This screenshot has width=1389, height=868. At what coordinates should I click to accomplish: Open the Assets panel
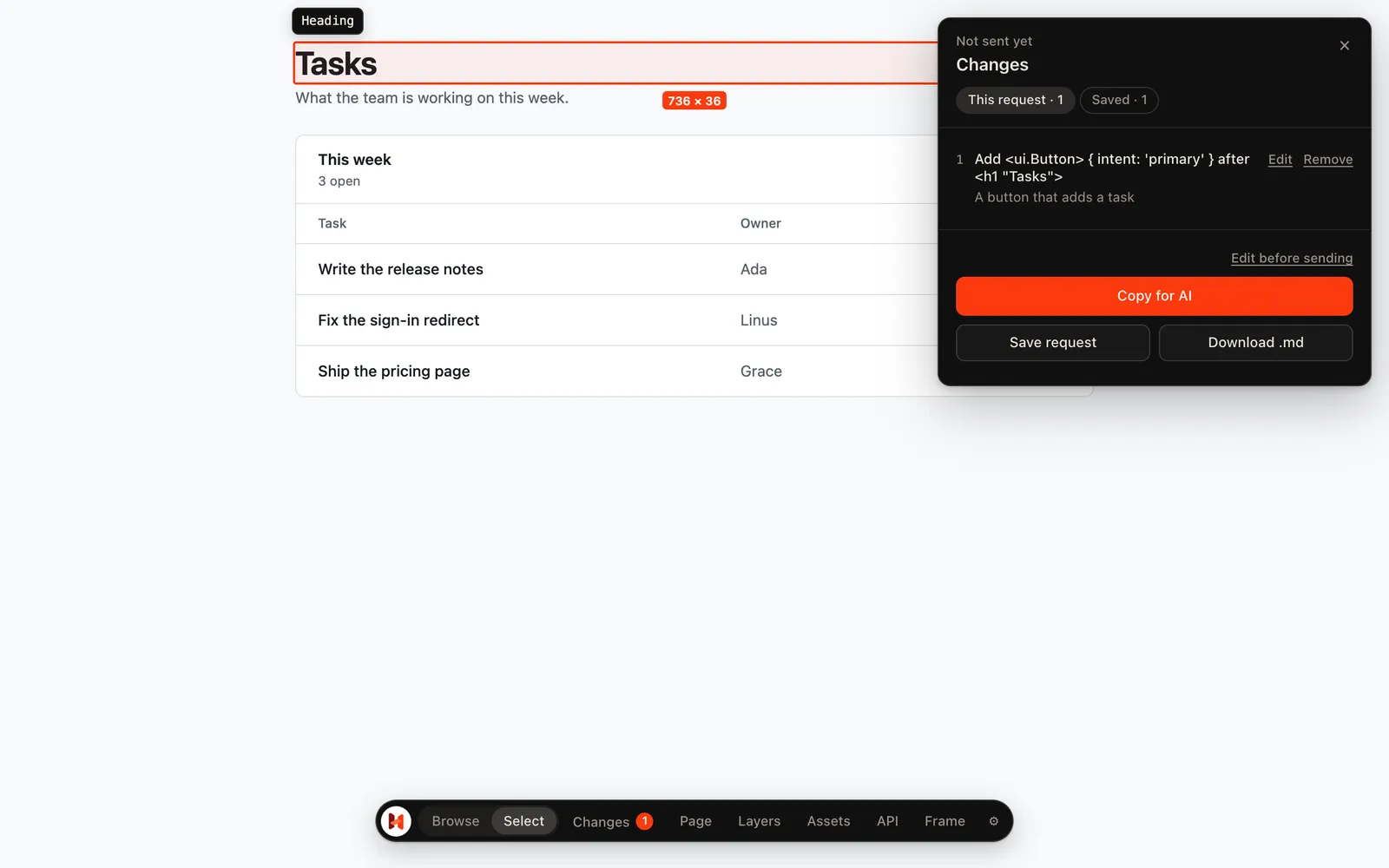click(x=828, y=821)
